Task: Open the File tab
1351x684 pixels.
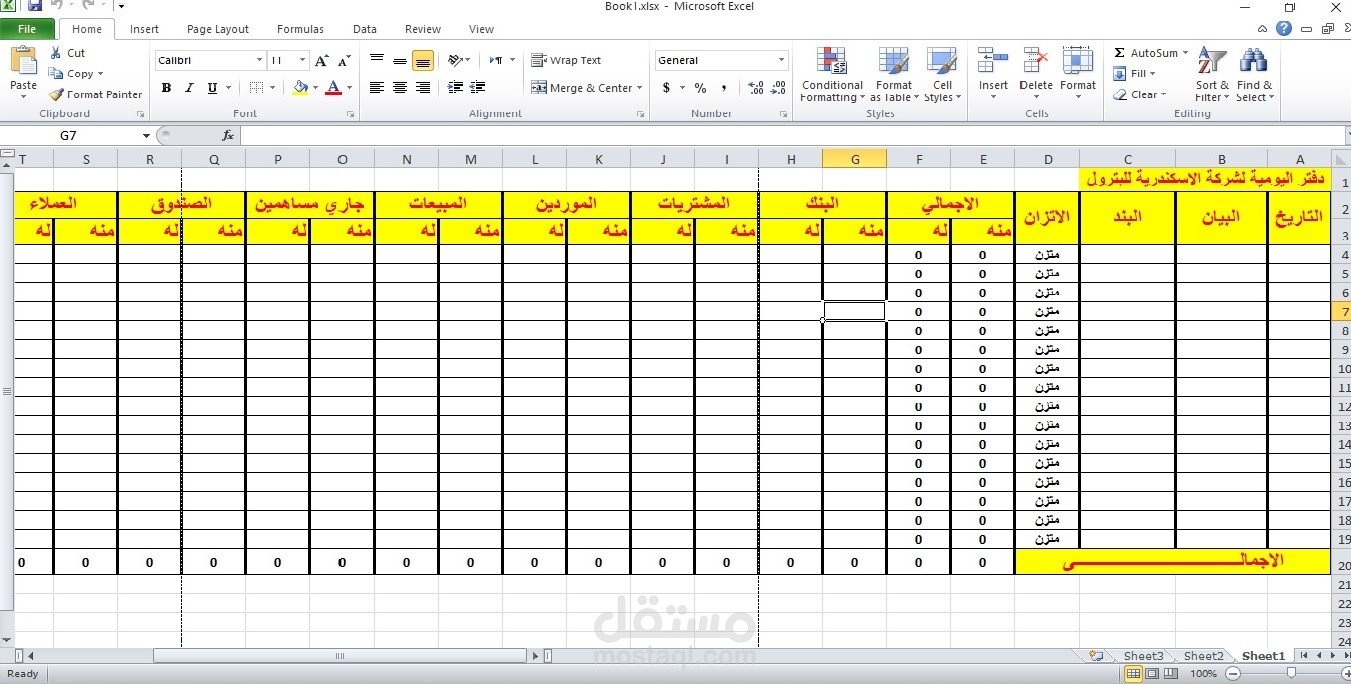Action: pyautogui.click(x=28, y=29)
